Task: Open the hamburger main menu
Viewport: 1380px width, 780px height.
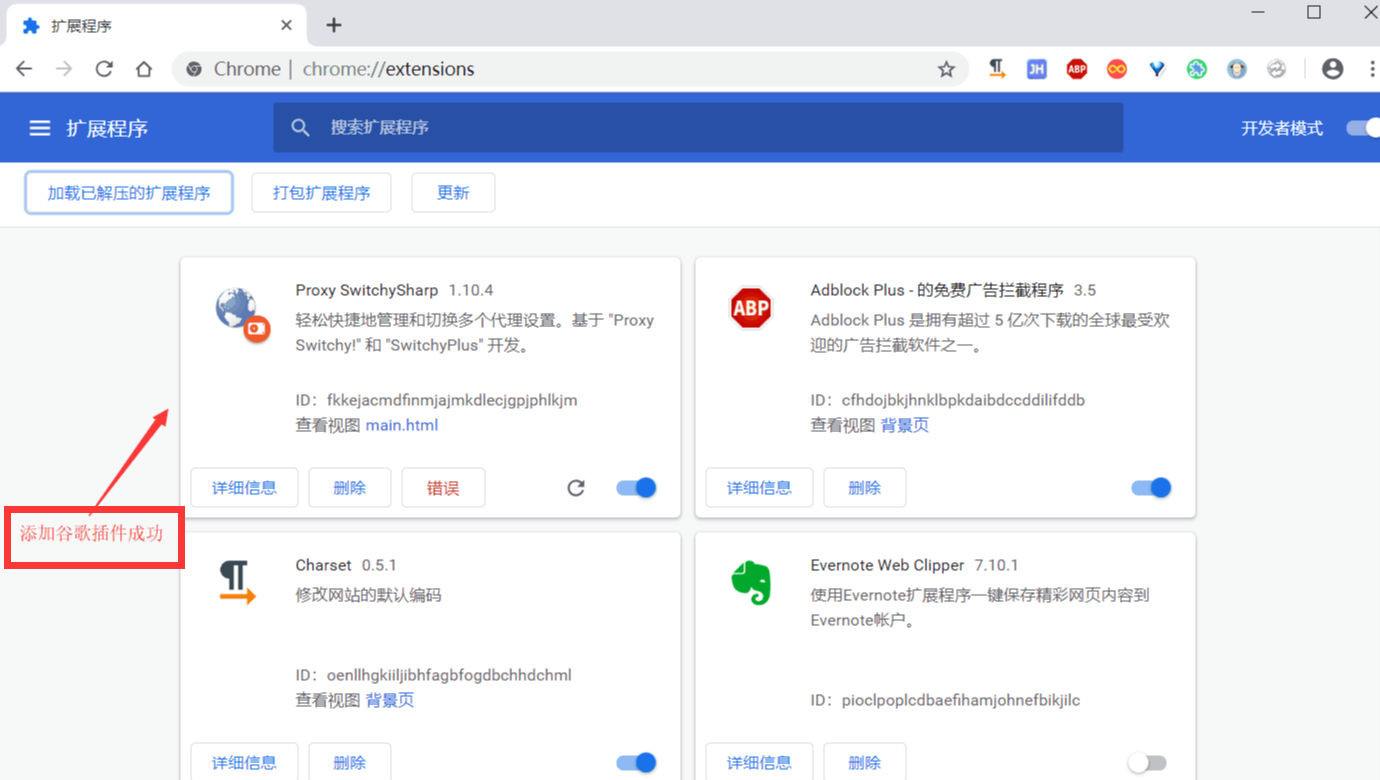Action: coord(40,128)
